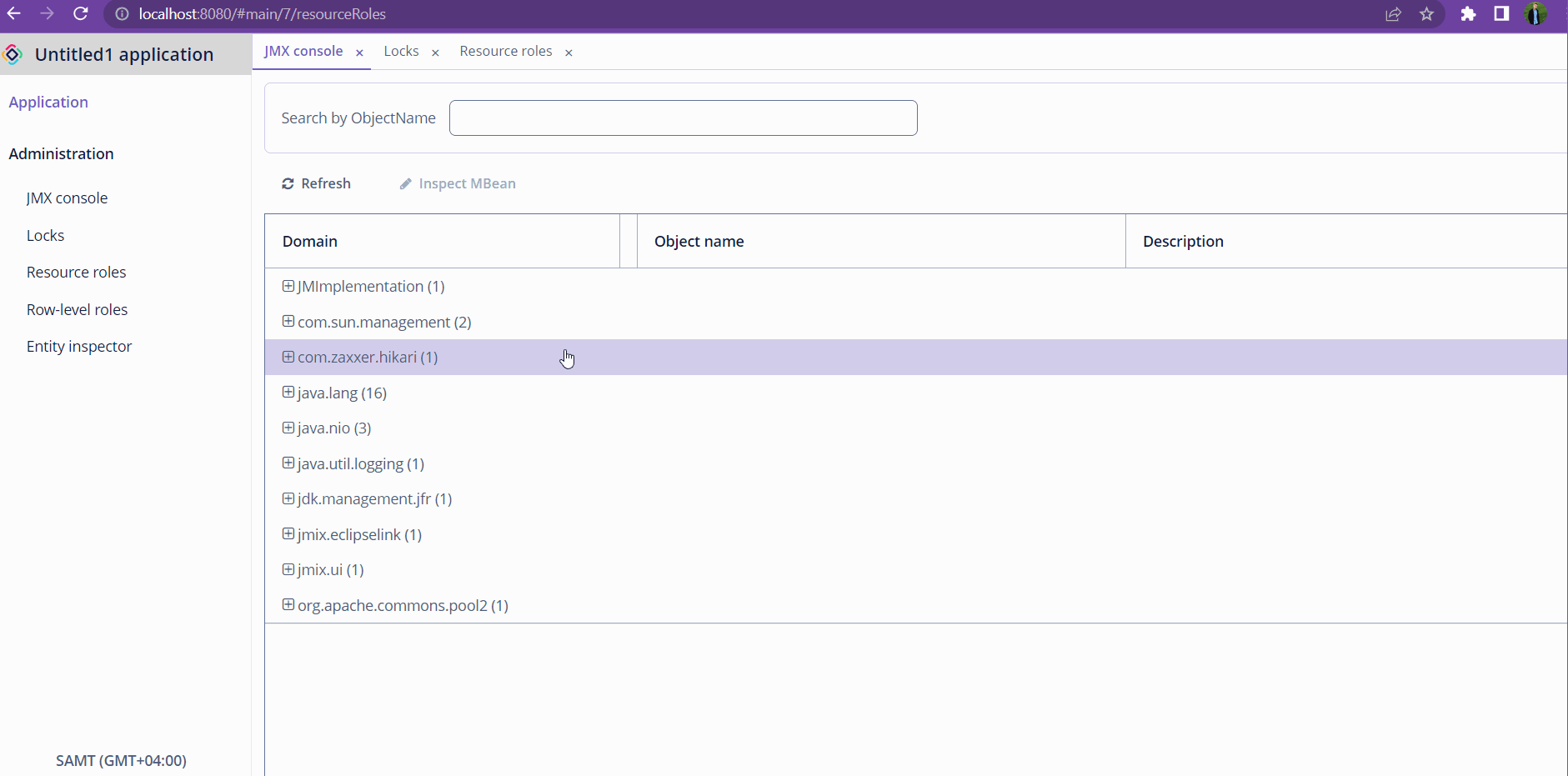
Task: Select the 'java.lang (16)' row text
Action: tap(342, 393)
